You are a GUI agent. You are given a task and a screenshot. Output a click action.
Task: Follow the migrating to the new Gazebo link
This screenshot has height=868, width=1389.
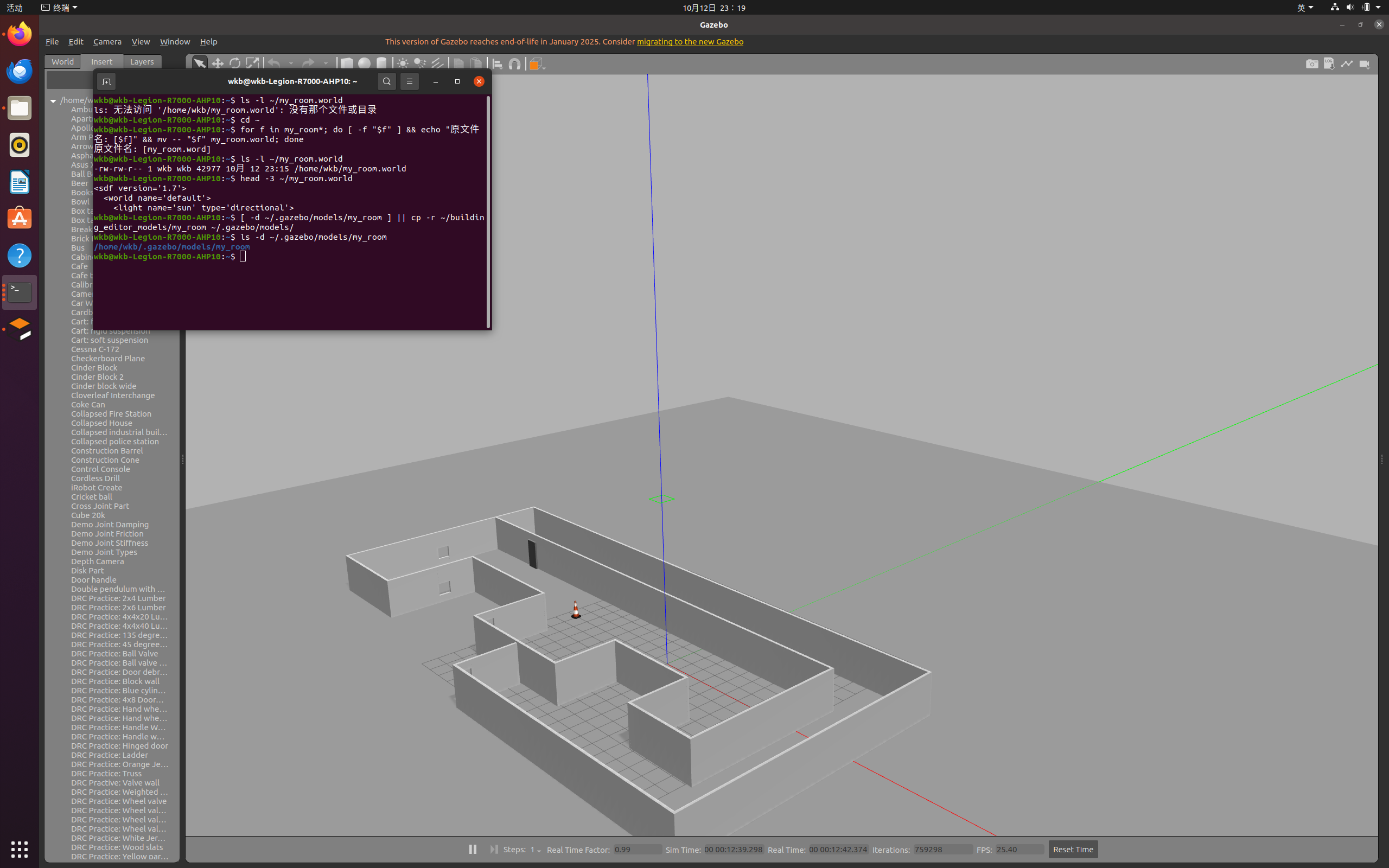click(x=690, y=41)
